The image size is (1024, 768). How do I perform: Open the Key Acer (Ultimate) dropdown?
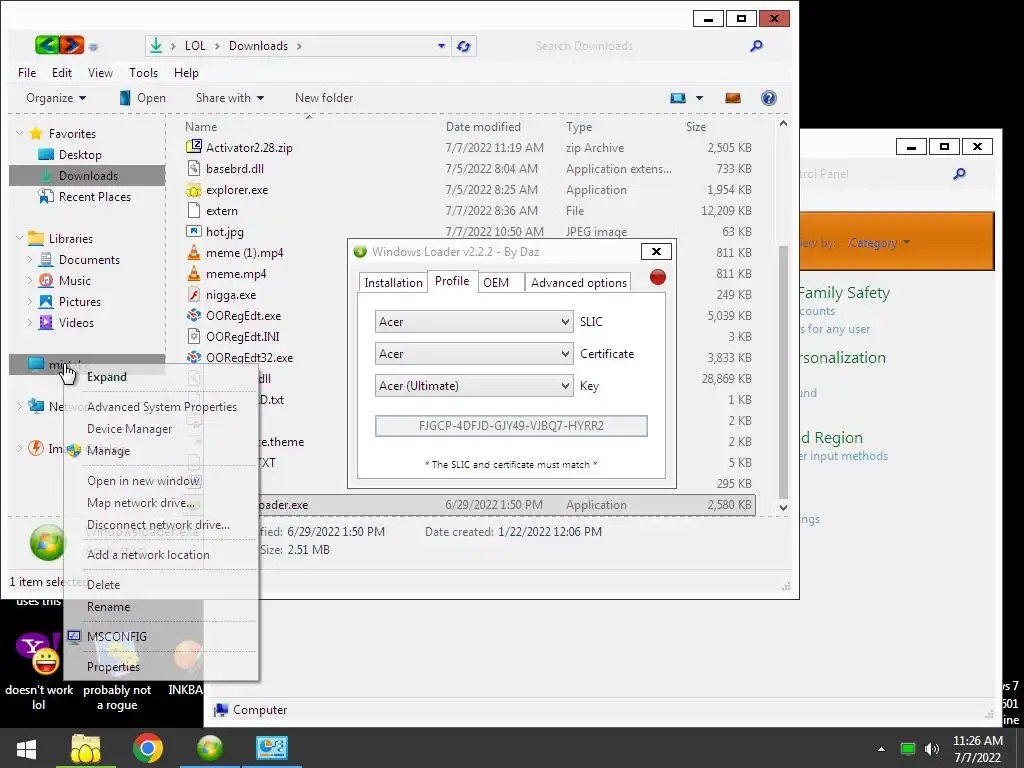[x=474, y=386]
